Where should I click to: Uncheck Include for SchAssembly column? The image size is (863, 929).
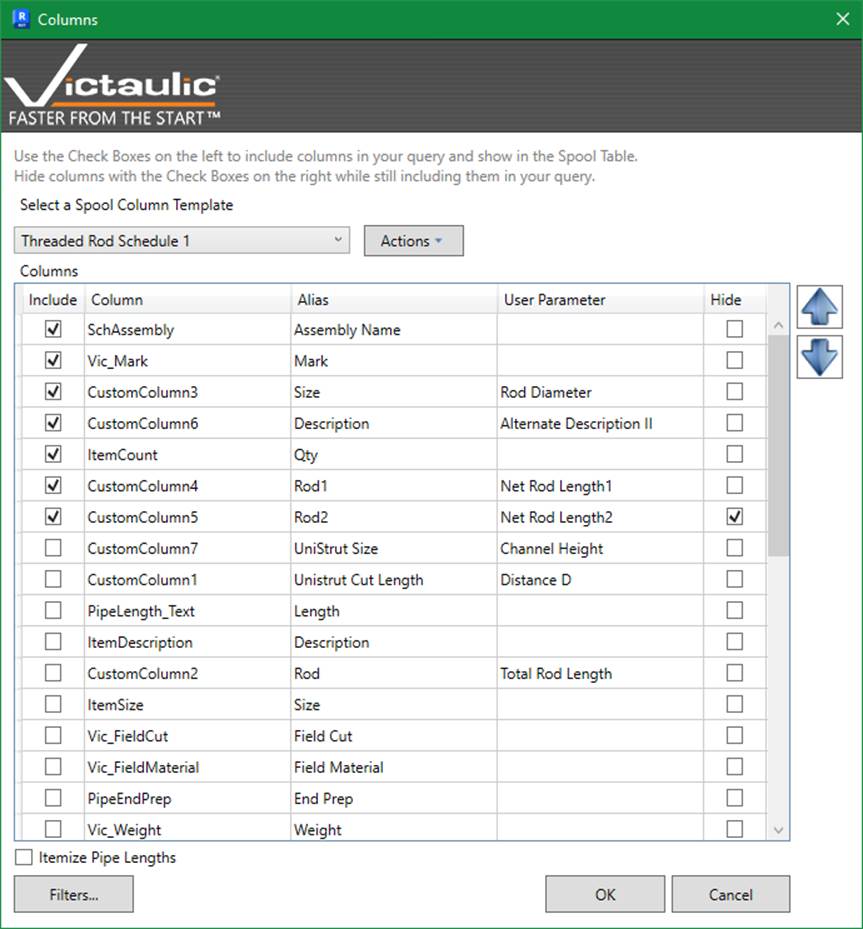pyautogui.click(x=53, y=329)
